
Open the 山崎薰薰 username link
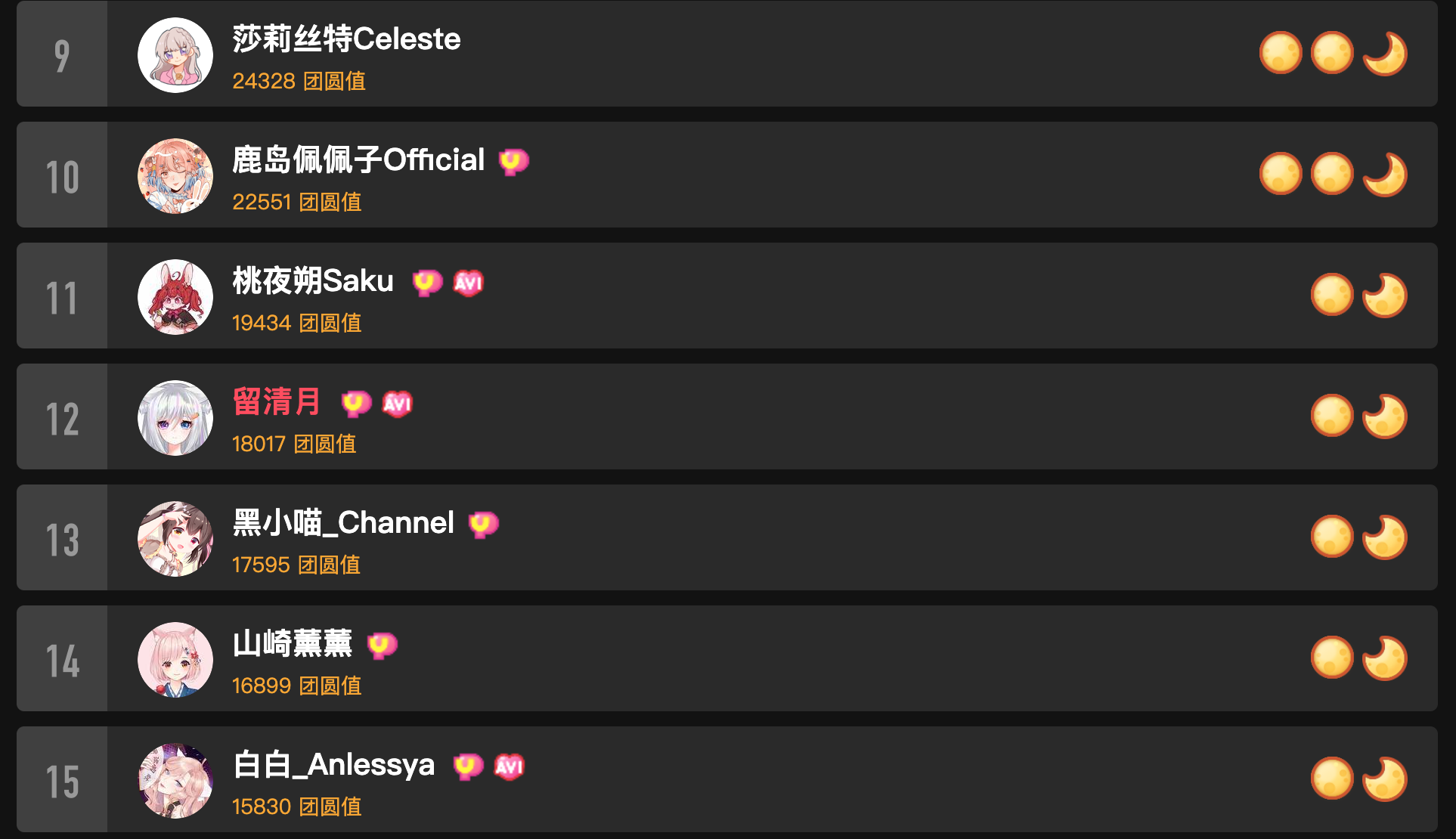click(293, 643)
